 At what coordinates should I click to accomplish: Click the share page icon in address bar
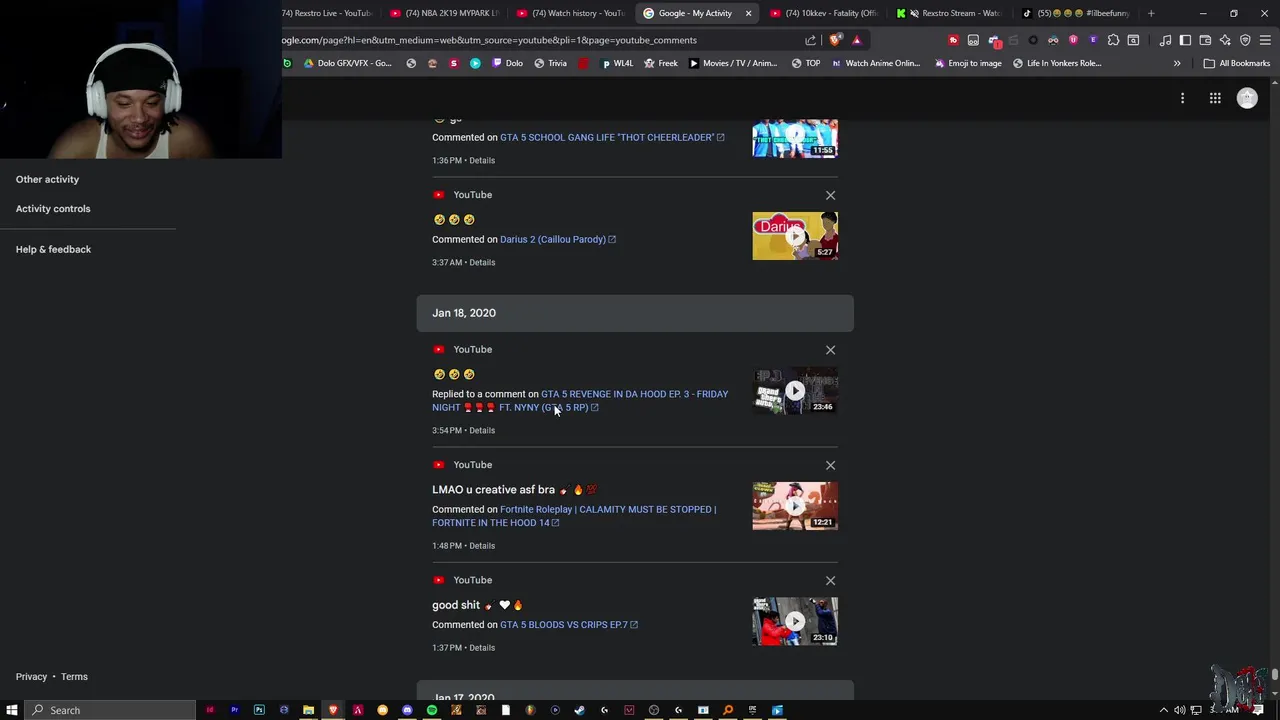(x=810, y=40)
